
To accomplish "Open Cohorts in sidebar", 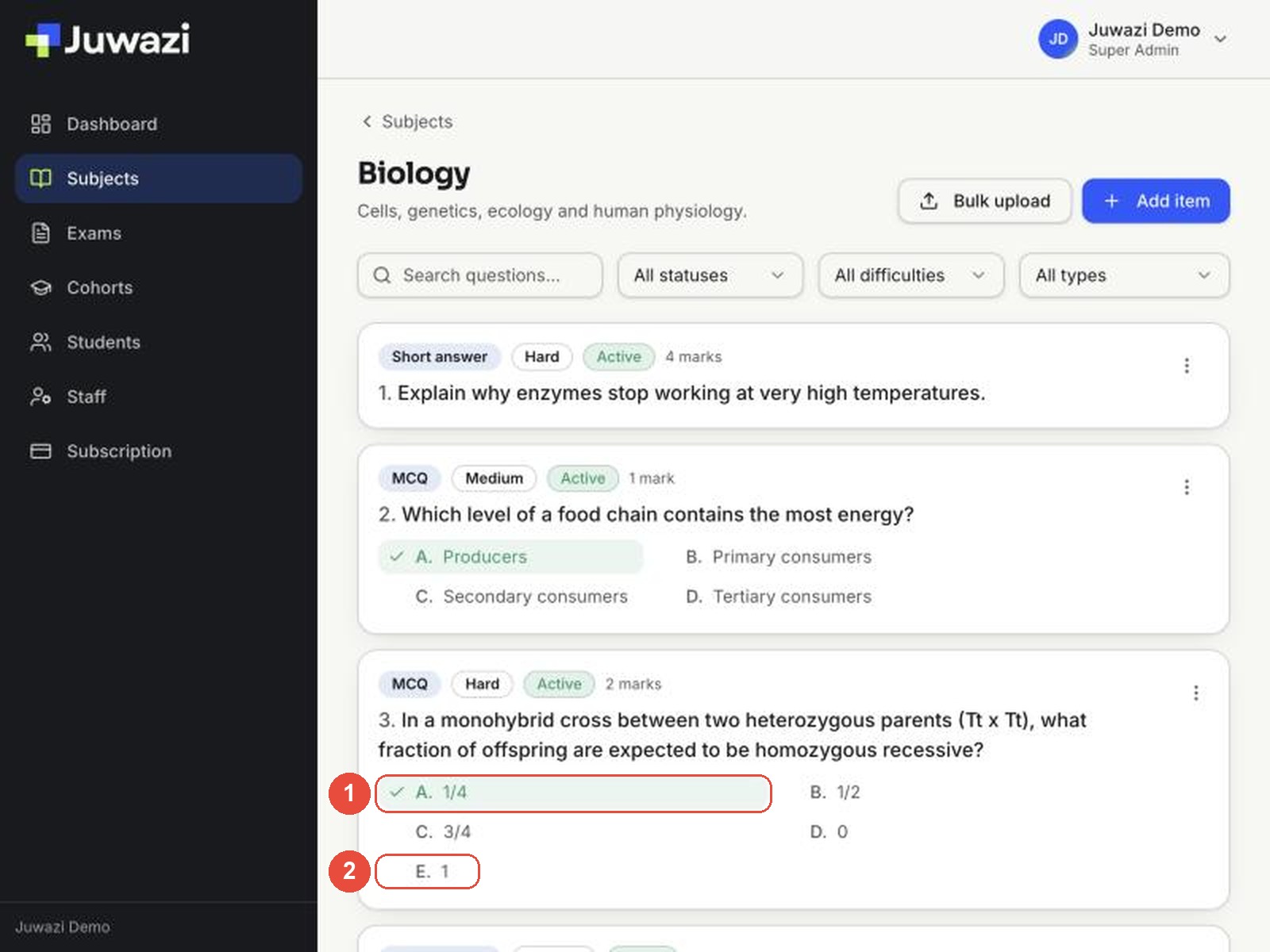I will point(158,287).
